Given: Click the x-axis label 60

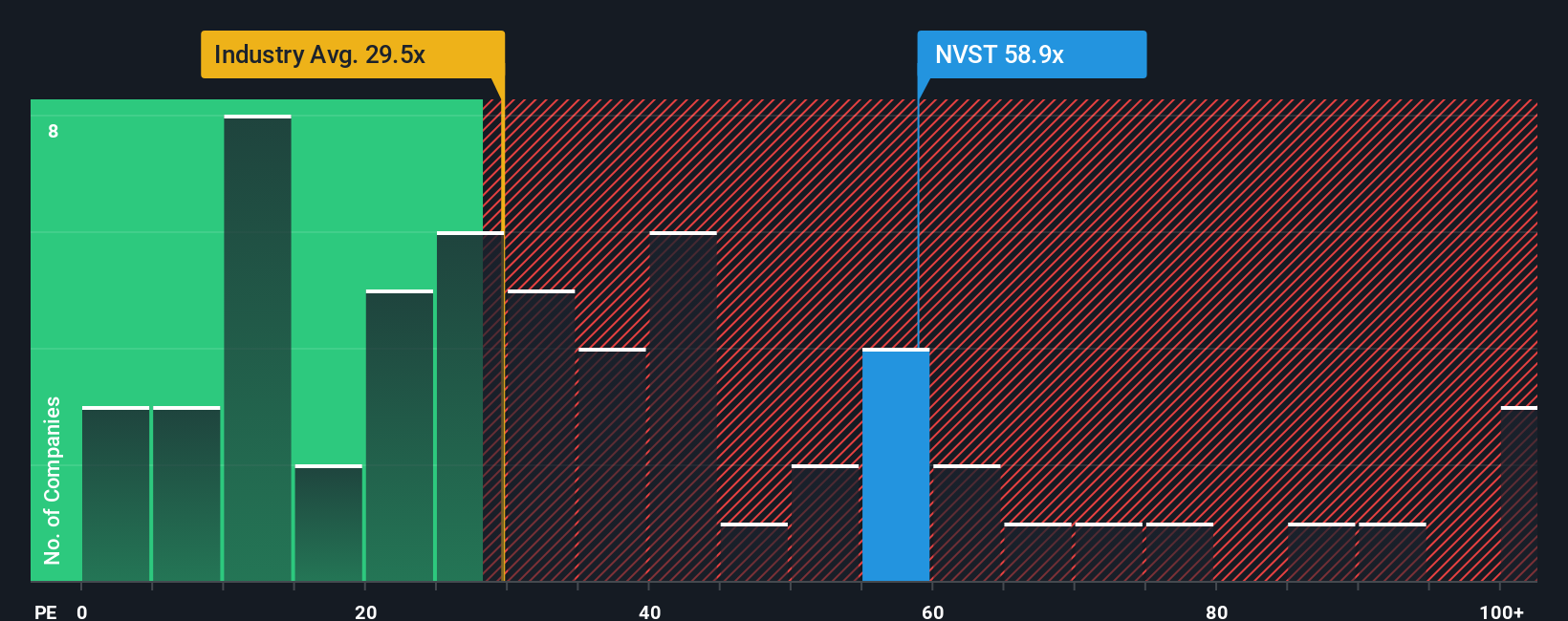Looking at the screenshot, I should pyautogui.click(x=933, y=611).
